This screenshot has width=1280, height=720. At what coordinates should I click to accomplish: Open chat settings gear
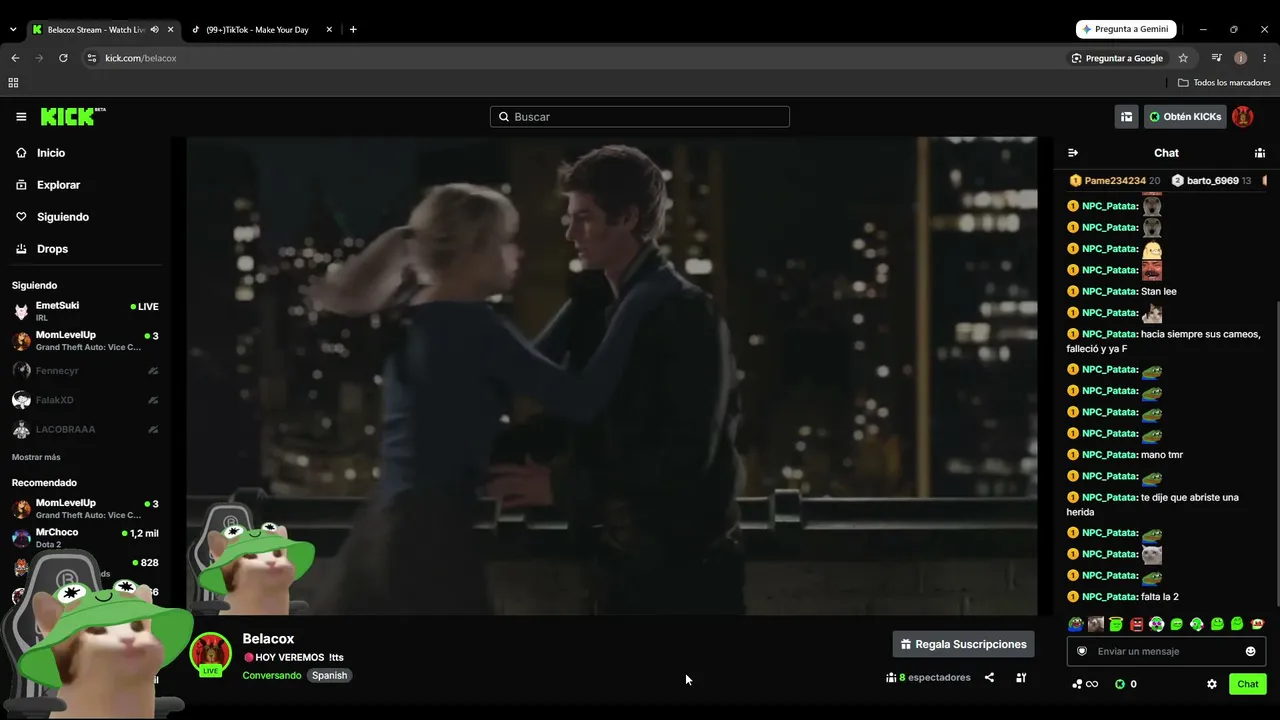pos(1212,684)
